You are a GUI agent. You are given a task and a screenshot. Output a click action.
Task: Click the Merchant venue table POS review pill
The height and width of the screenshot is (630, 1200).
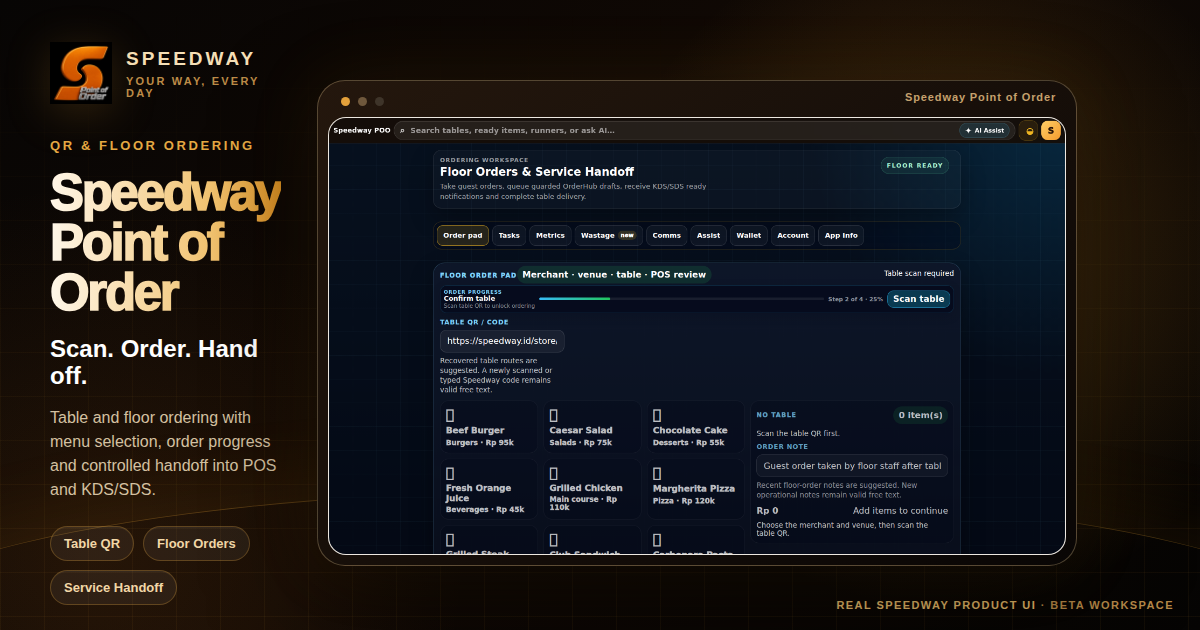pyautogui.click(x=614, y=275)
